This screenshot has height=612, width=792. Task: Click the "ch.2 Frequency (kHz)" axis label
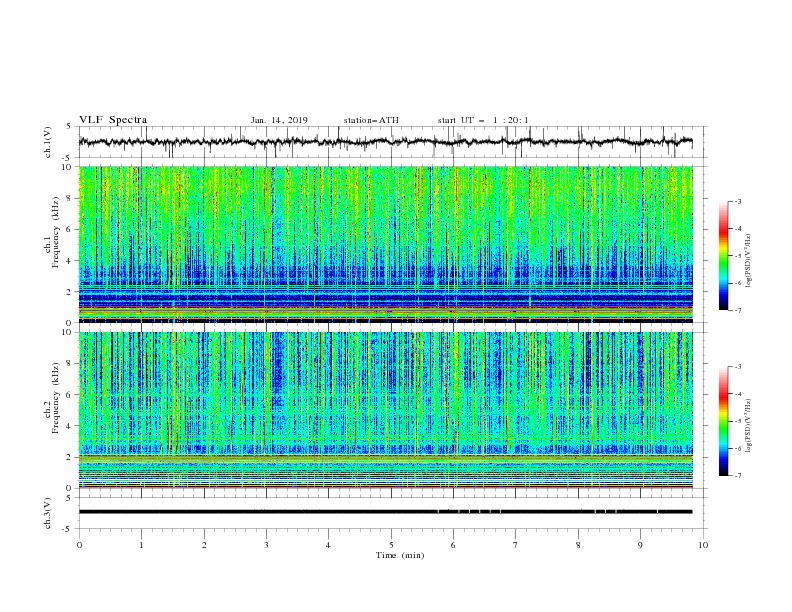[52, 397]
